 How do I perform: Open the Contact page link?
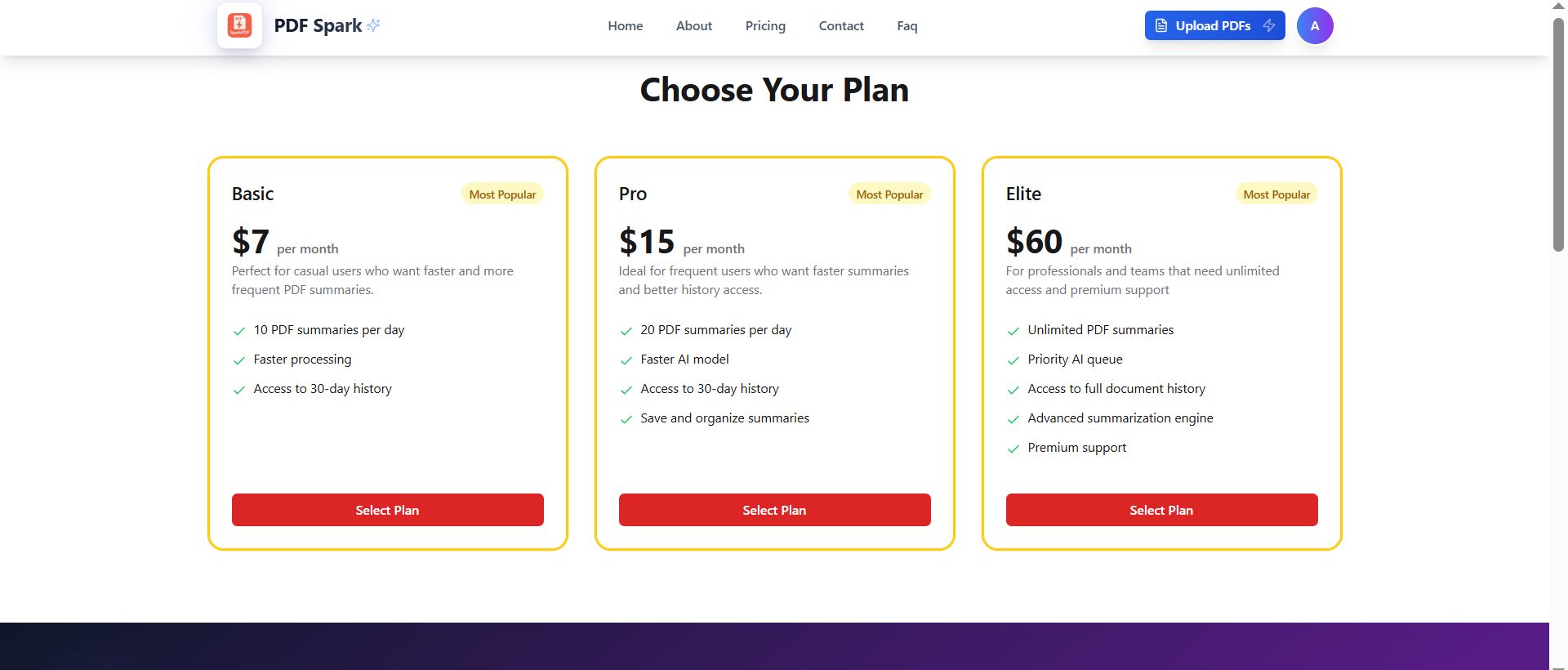click(840, 26)
